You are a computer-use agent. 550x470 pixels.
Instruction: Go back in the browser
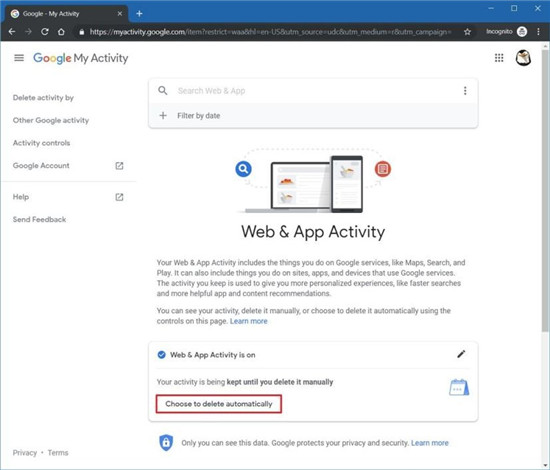pos(12,32)
